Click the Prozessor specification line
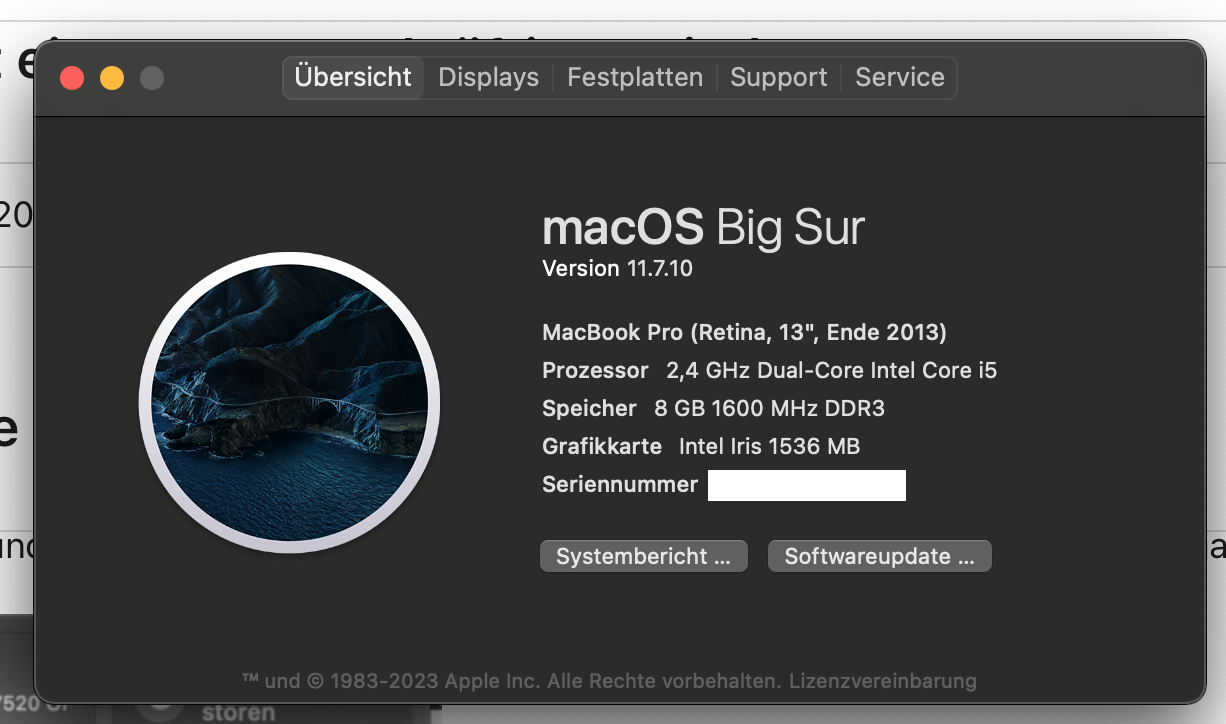Viewport: 1226px width, 724px height. click(x=769, y=370)
